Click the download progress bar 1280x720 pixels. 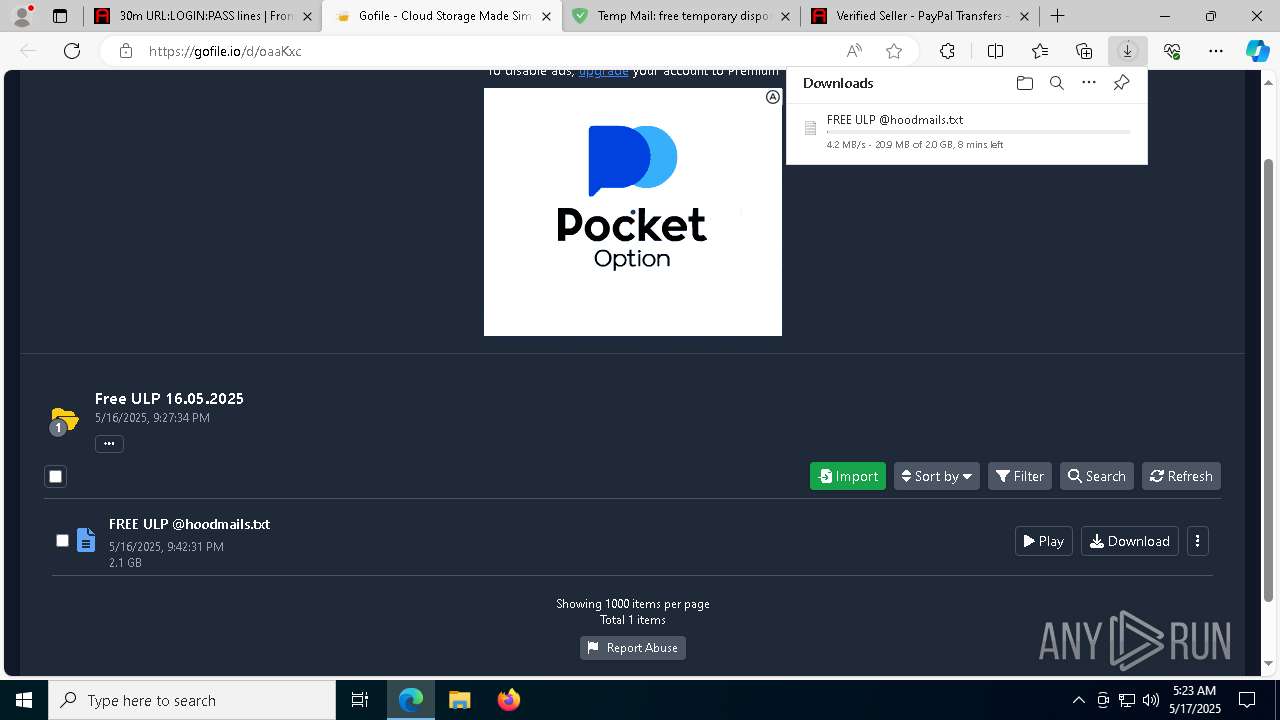click(978, 131)
